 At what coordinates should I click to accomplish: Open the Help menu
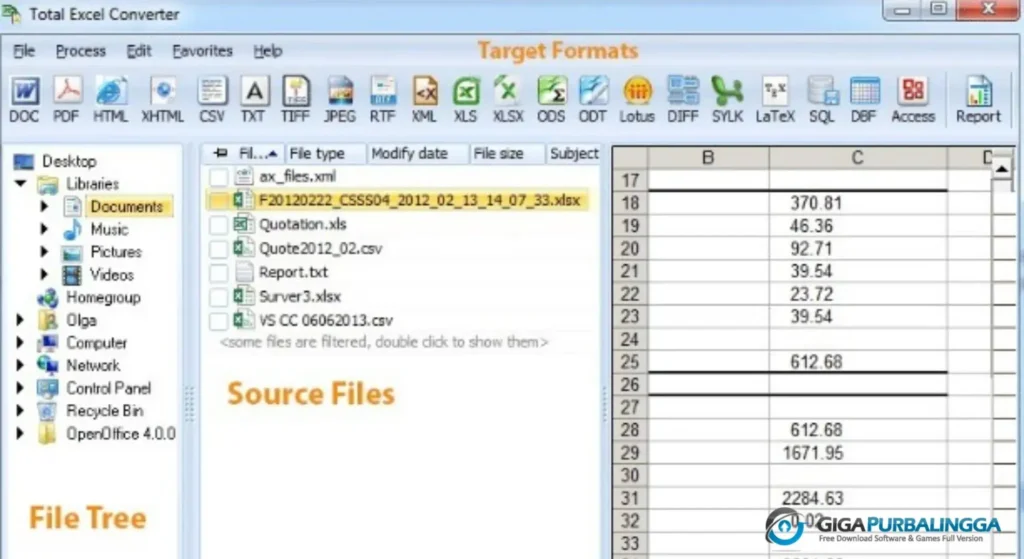(268, 51)
